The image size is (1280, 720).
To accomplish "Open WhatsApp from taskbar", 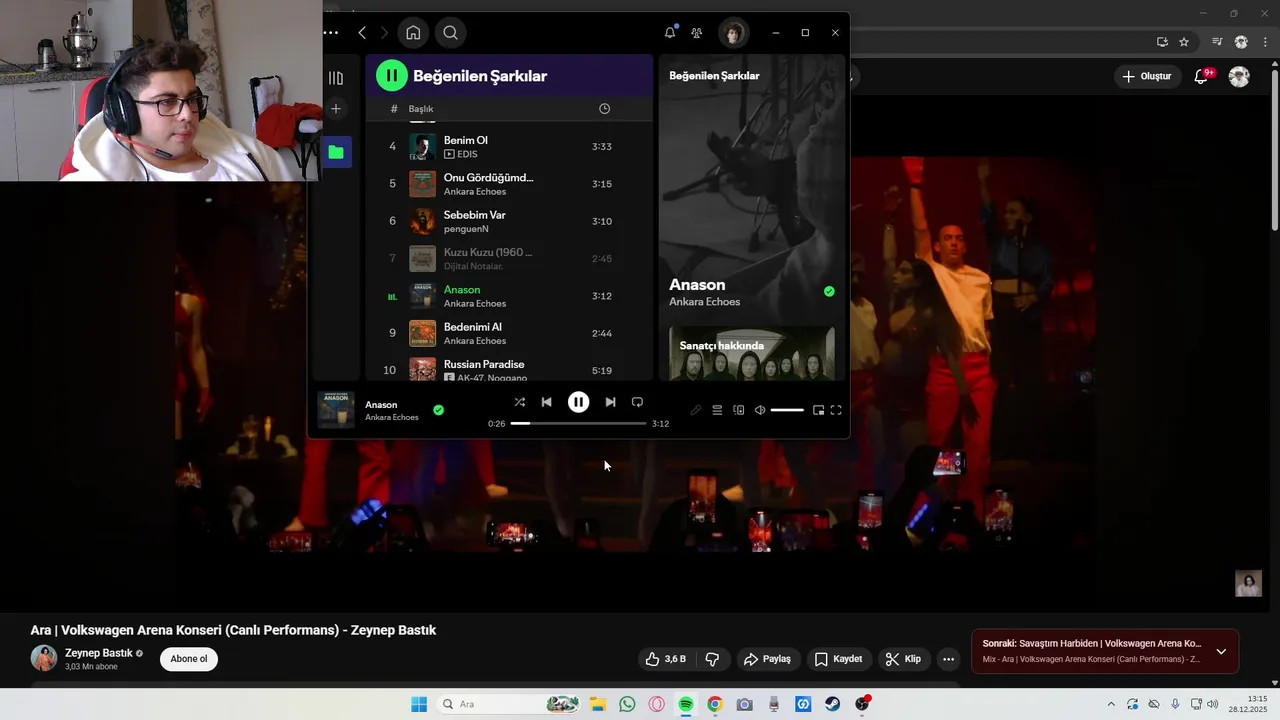I will 627,704.
